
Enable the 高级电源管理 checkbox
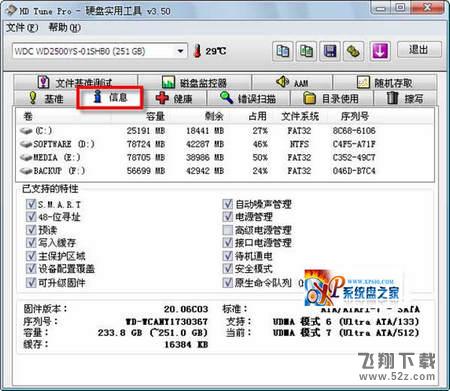[x=228, y=230]
